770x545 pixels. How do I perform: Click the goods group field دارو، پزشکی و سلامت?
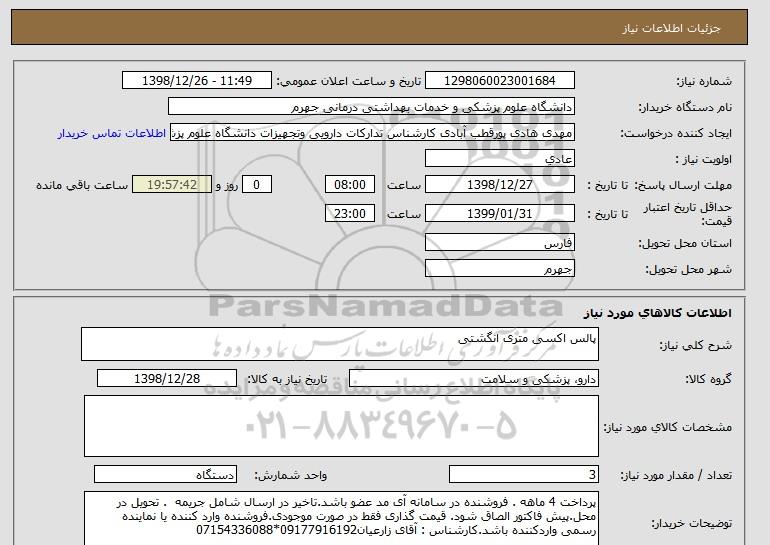tap(473, 379)
